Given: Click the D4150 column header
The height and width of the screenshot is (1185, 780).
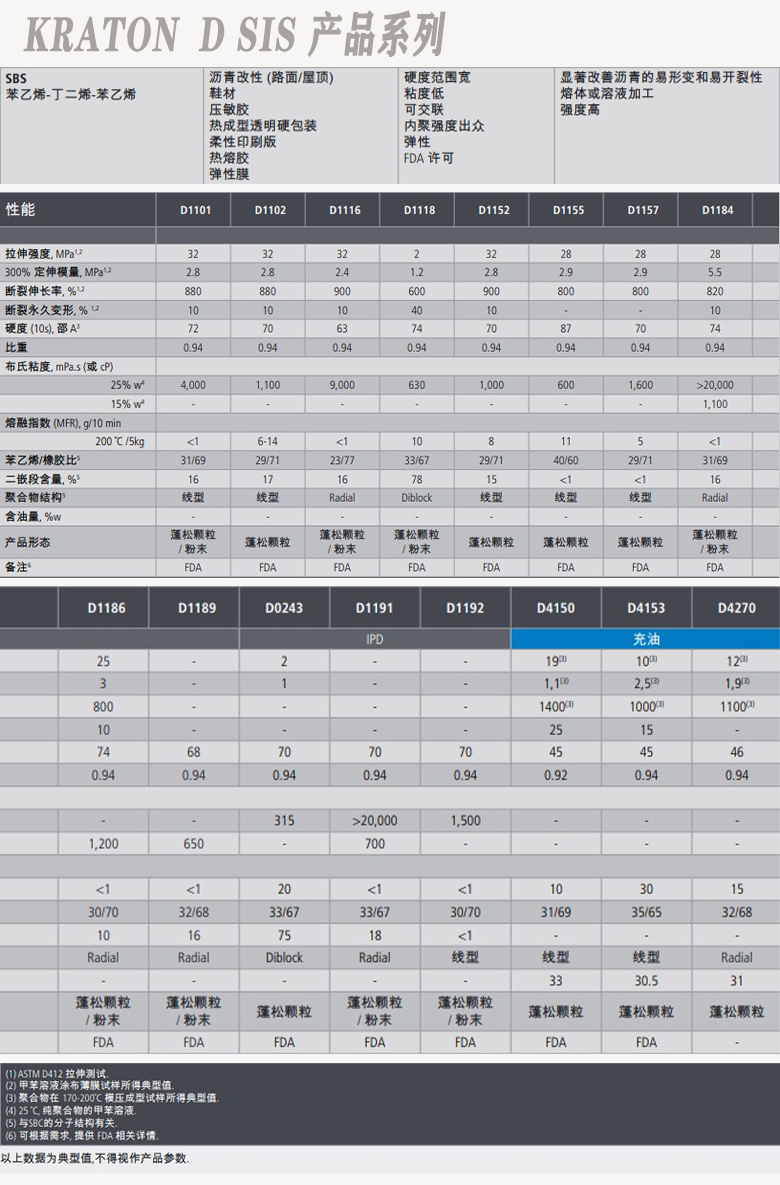Looking at the screenshot, I should (x=556, y=608).
